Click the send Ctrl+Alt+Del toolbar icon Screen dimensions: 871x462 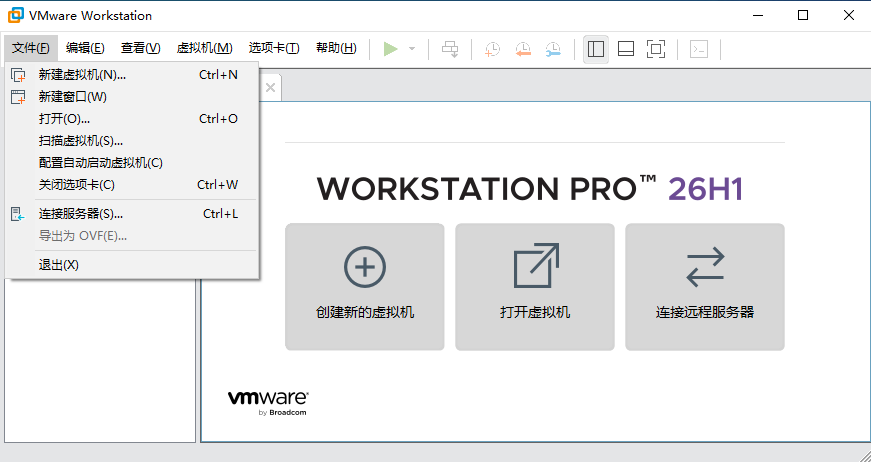450,49
